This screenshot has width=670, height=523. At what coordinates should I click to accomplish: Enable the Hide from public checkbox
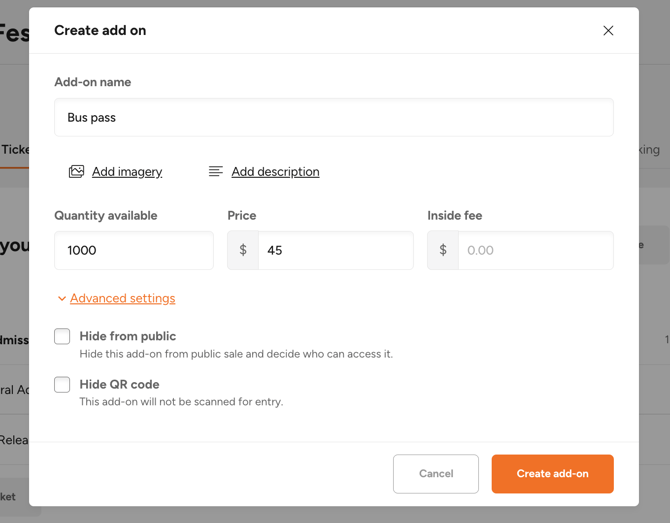62,336
